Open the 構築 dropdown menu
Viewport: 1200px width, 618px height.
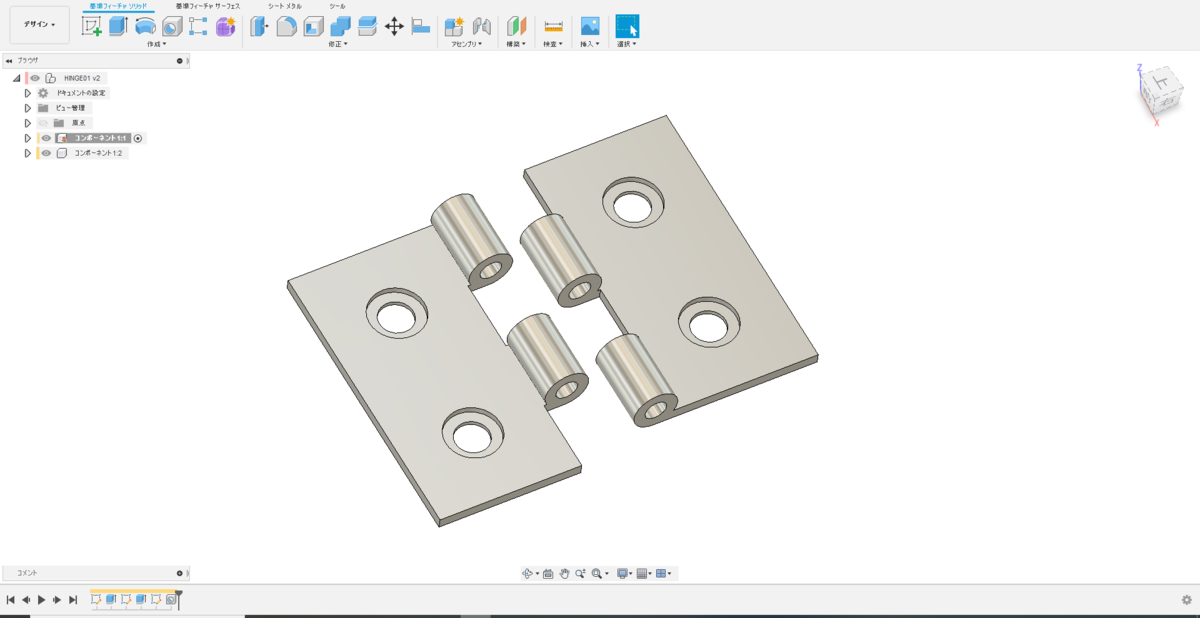(x=516, y=44)
